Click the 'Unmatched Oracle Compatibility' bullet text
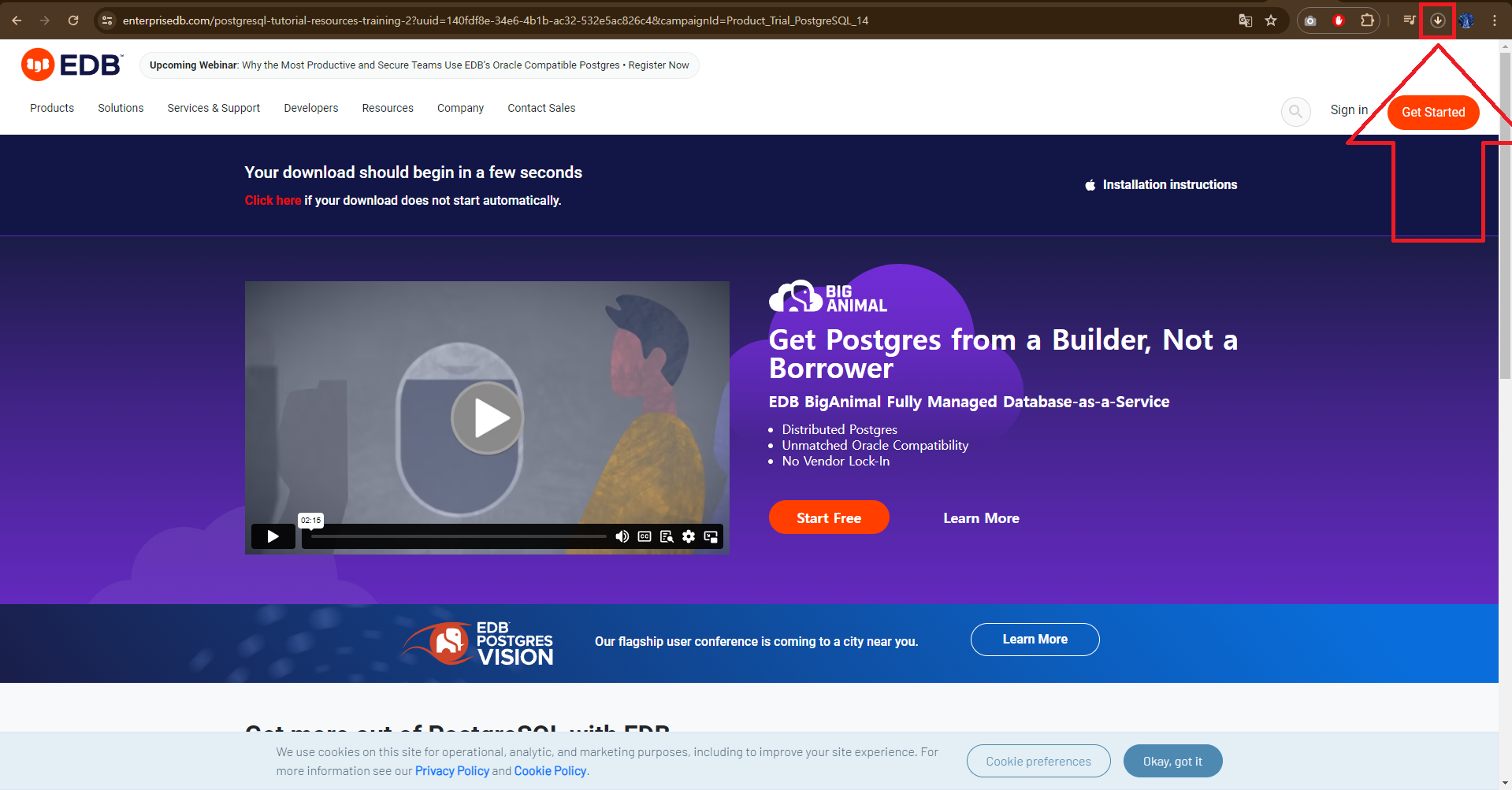 click(x=875, y=445)
